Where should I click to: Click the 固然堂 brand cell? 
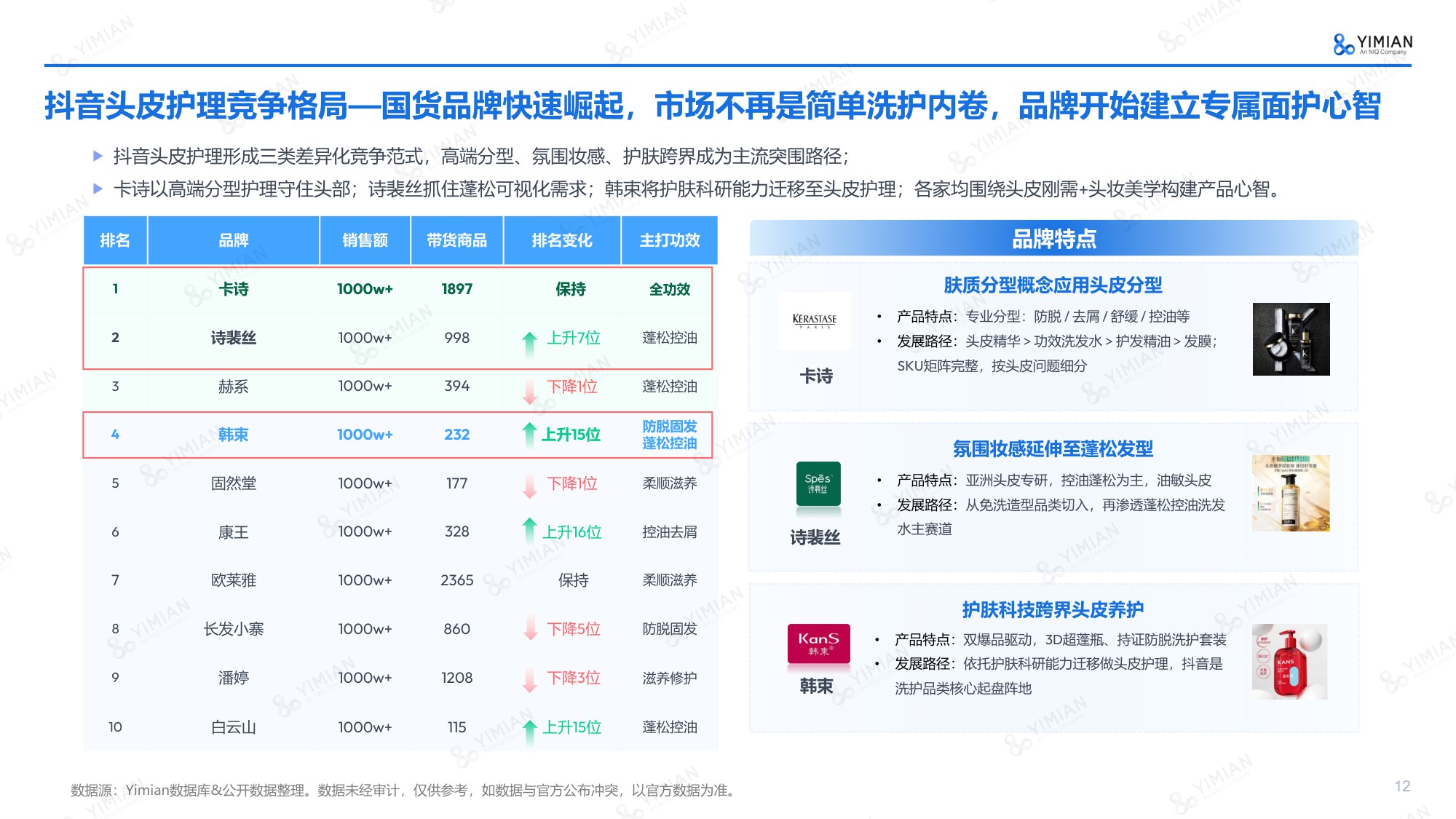(234, 483)
